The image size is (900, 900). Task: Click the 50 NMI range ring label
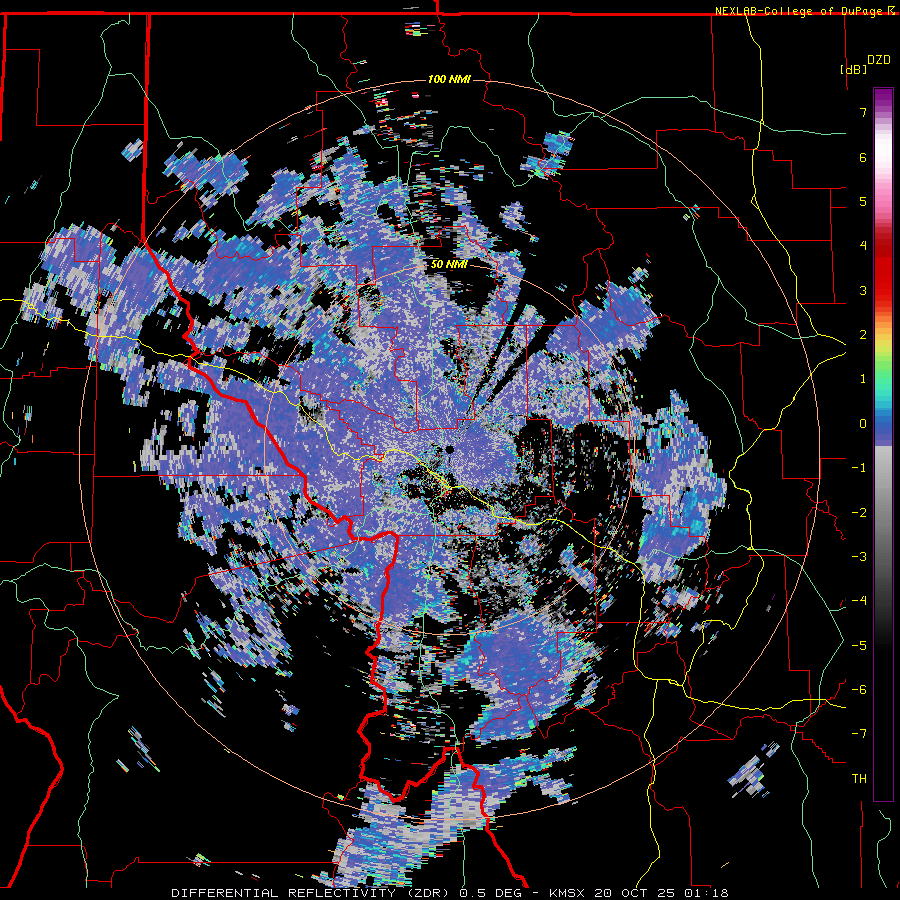[x=449, y=265]
